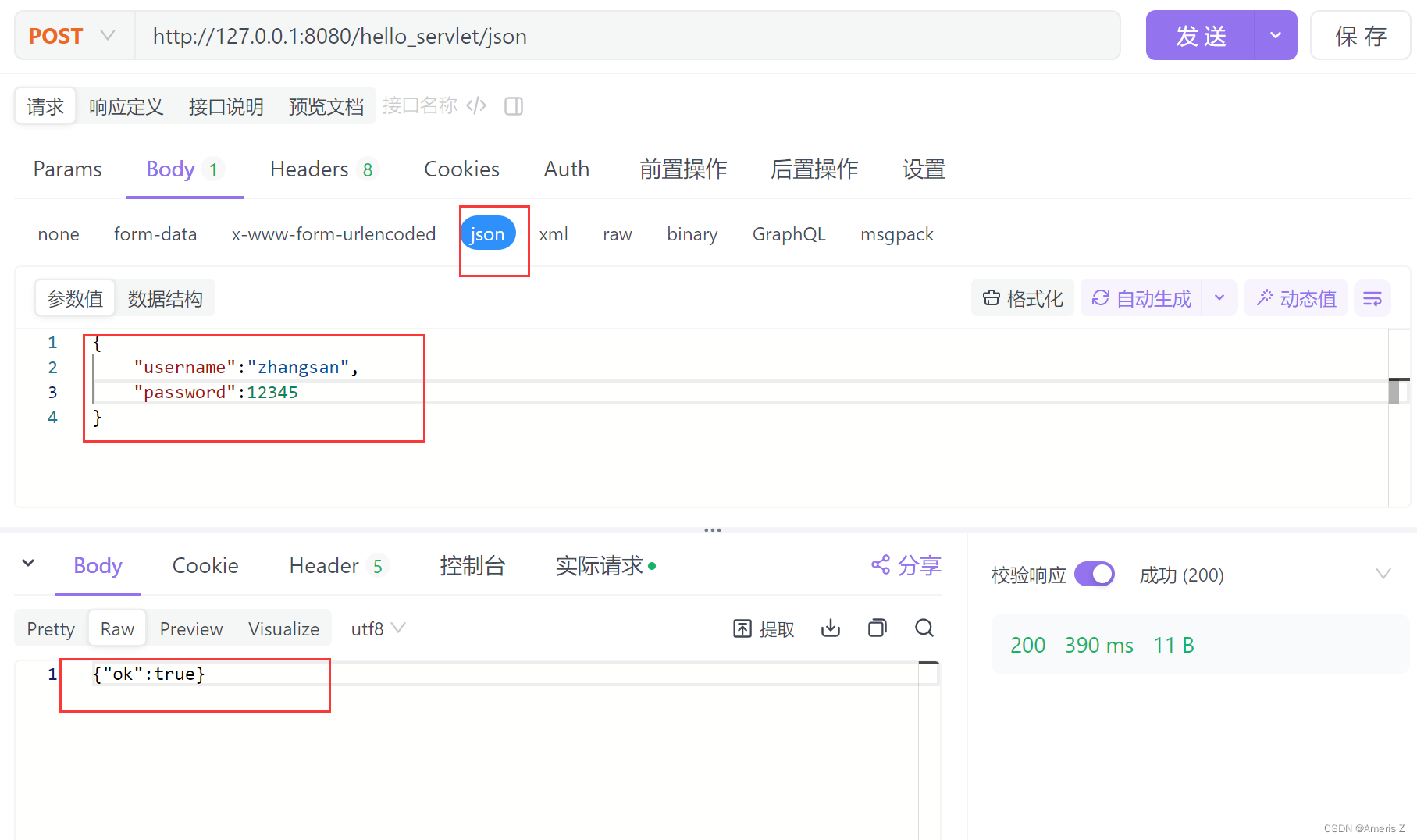Image resolution: width=1417 pixels, height=840 pixels.
Task: Open search in response viewer
Action: [924, 628]
